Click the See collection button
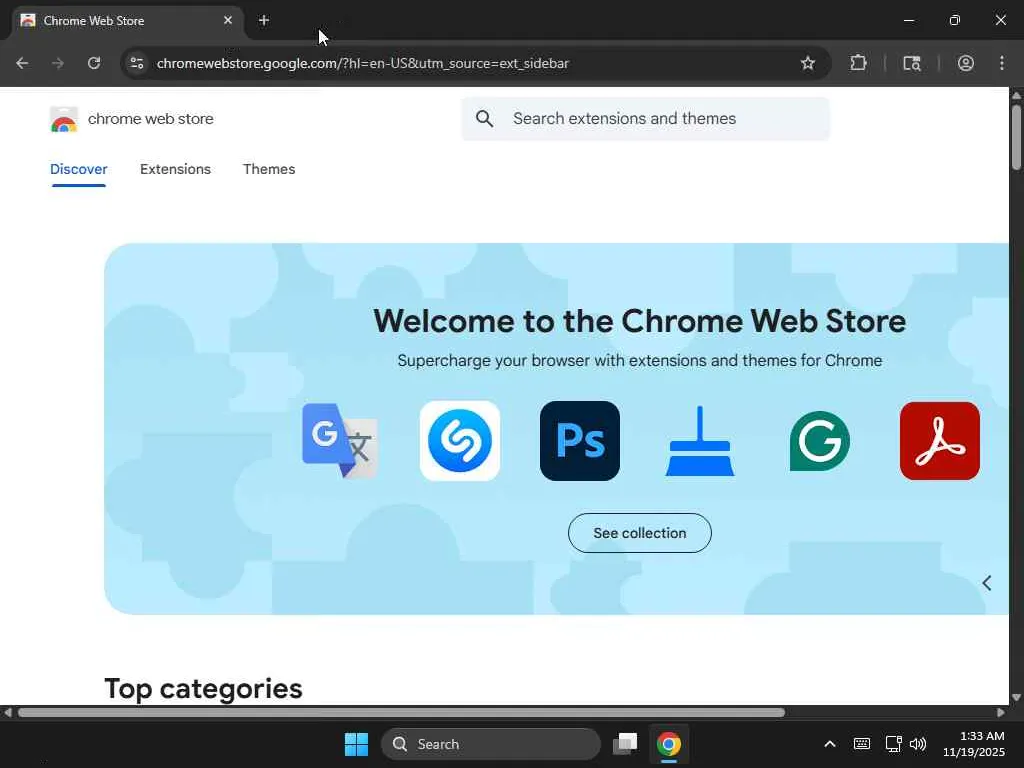This screenshot has width=1024, height=768. [639, 533]
